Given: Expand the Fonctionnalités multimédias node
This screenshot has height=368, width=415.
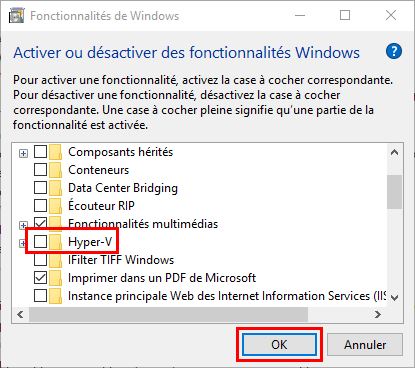Looking at the screenshot, I should (23, 225).
